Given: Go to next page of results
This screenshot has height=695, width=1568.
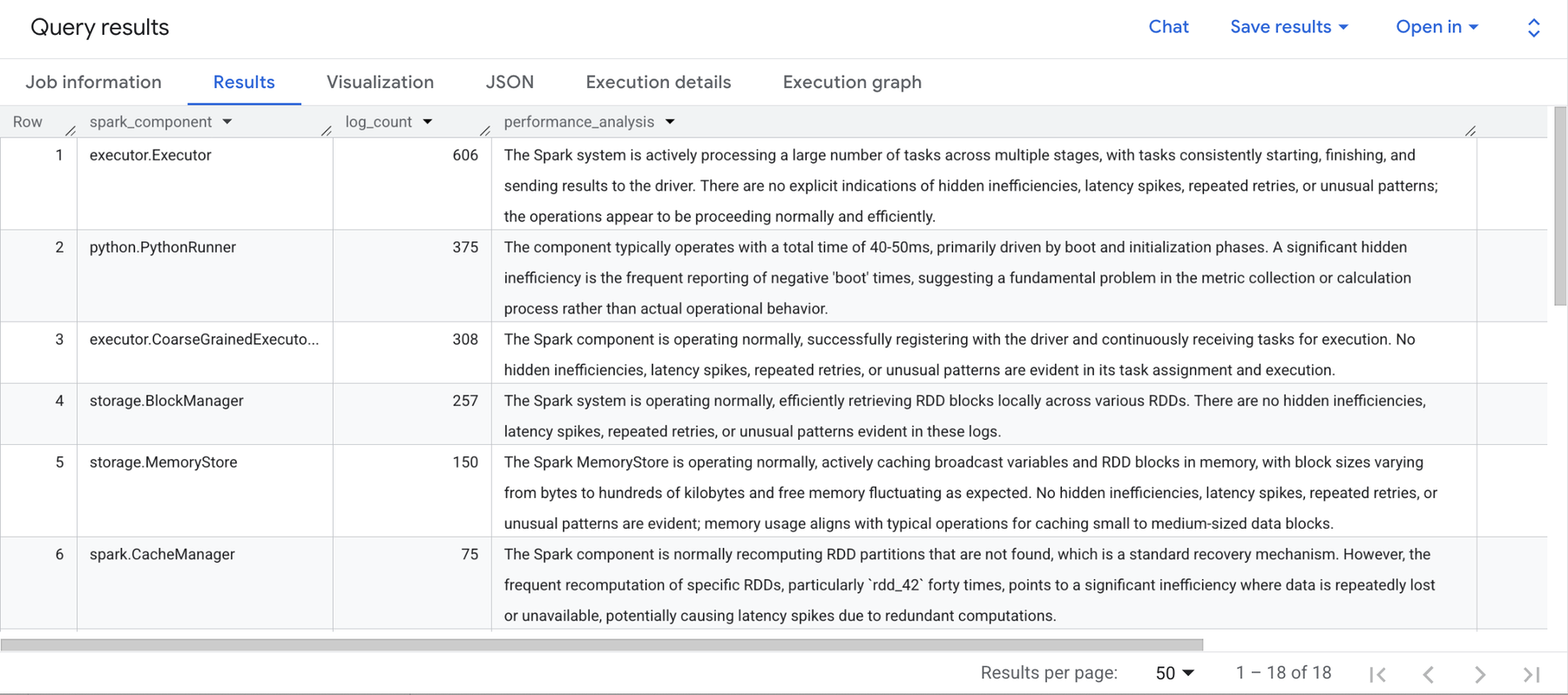Looking at the screenshot, I should (1480, 674).
